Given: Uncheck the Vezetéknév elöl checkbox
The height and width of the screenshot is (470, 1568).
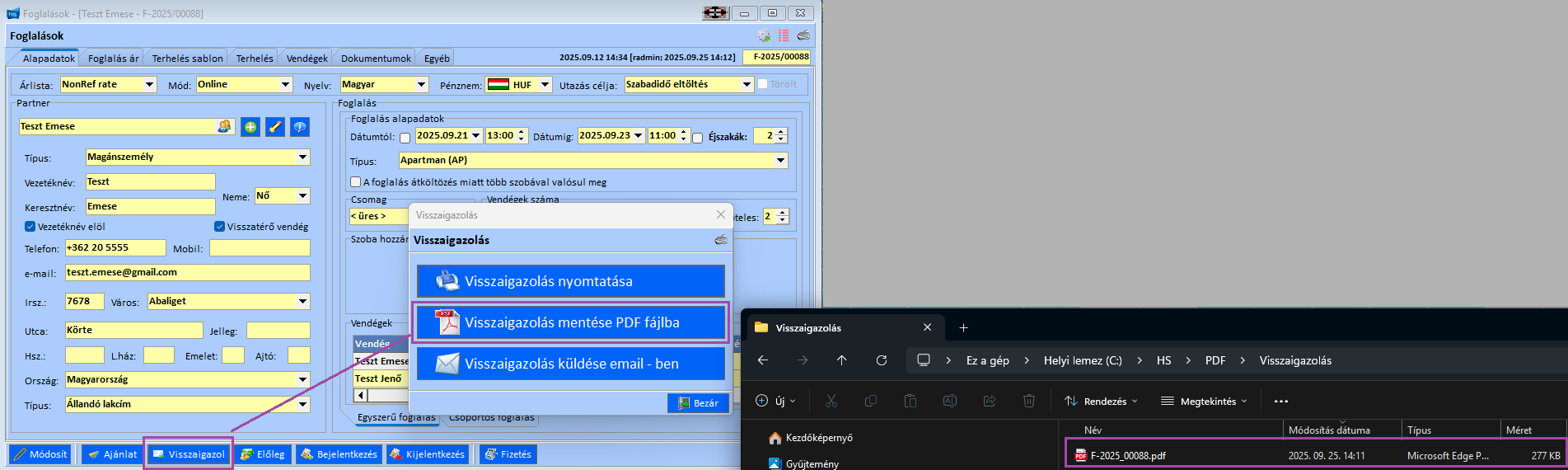Looking at the screenshot, I should (x=30, y=227).
